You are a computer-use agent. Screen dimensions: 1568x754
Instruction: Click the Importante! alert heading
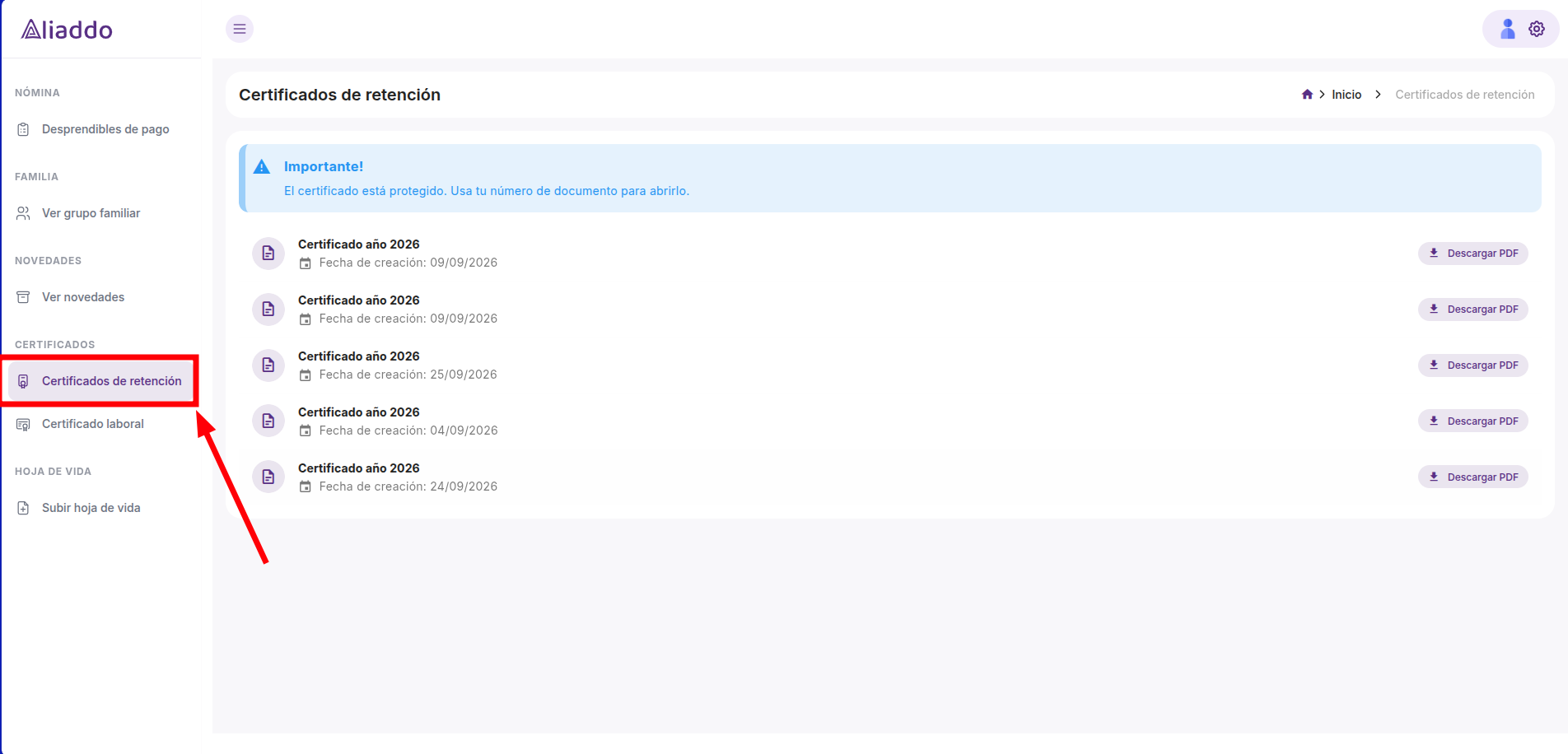(x=324, y=166)
